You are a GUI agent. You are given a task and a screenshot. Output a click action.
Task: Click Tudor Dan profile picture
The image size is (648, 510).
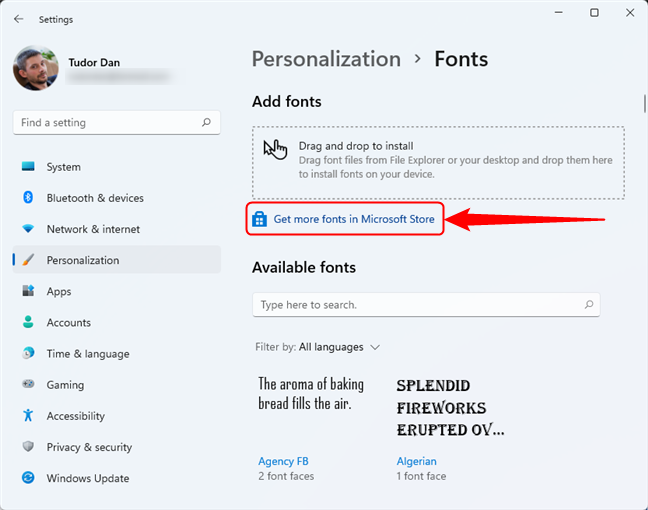[x=36, y=68]
